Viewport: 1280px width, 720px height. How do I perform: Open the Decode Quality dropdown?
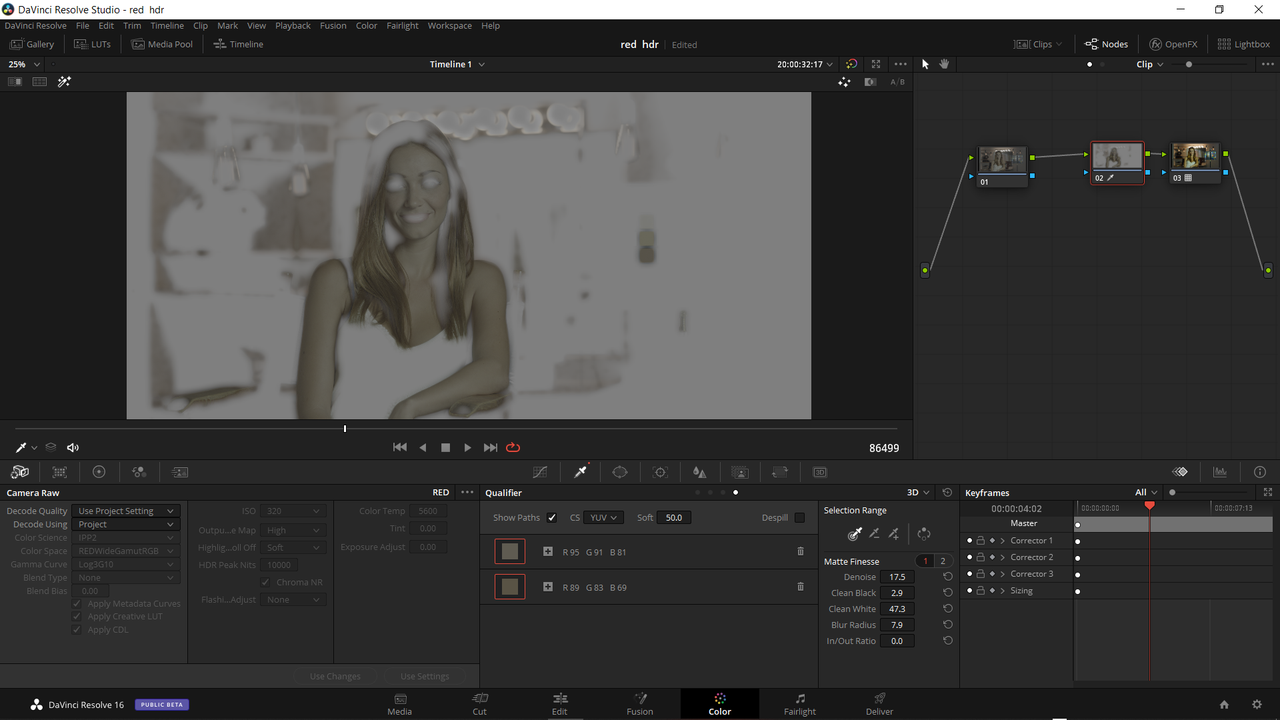[x=126, y=511]
